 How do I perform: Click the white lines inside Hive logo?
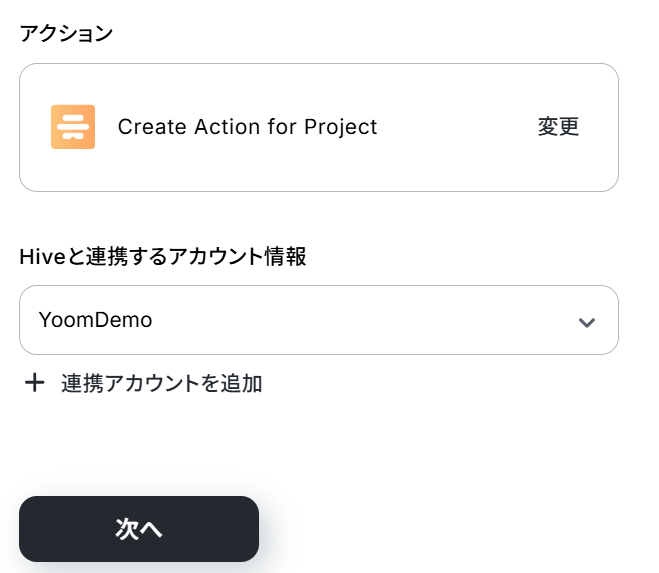pyautogui.click(x=73, y=128)
